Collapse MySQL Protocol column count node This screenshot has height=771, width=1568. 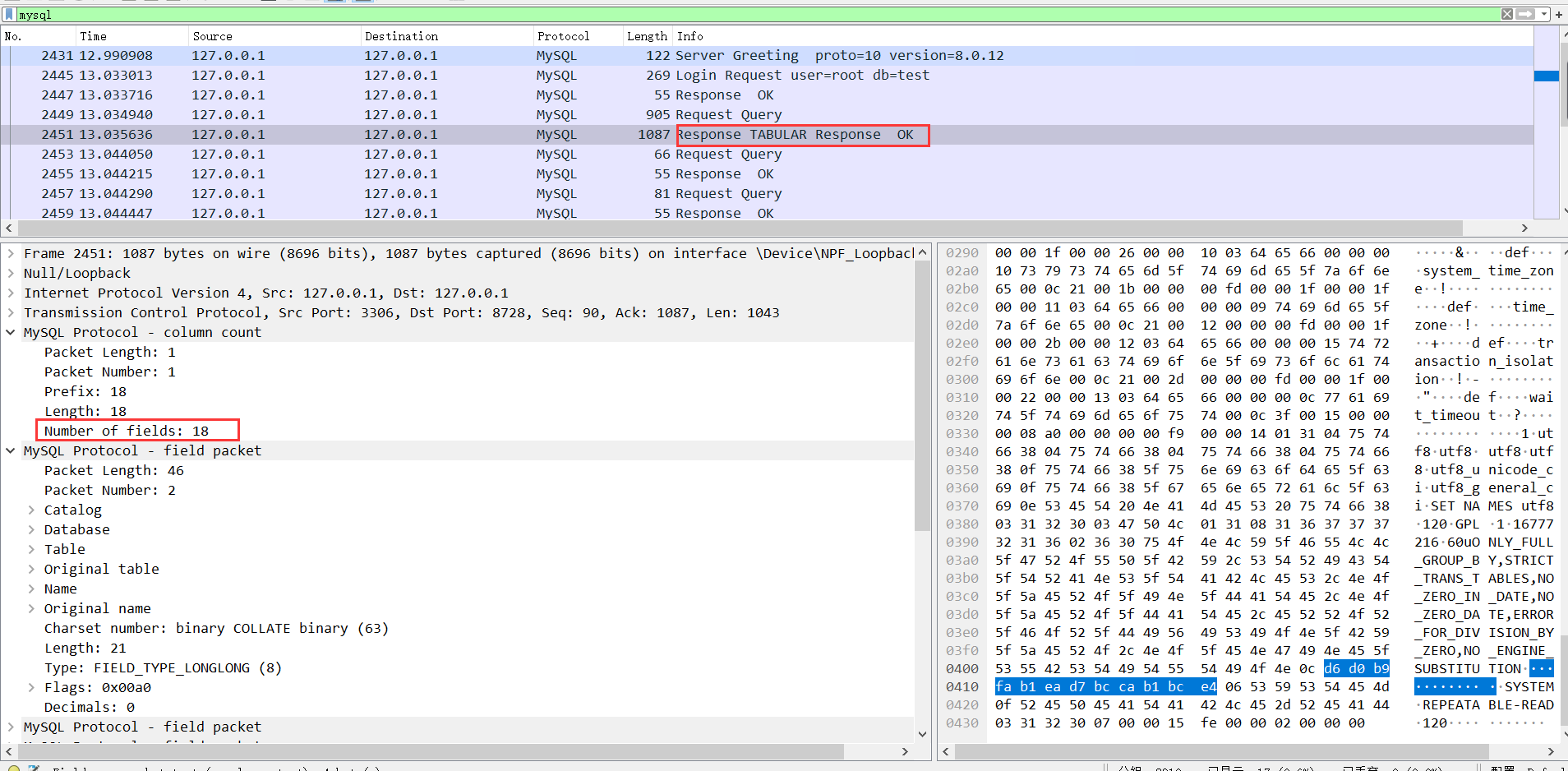tap(11, 332)
